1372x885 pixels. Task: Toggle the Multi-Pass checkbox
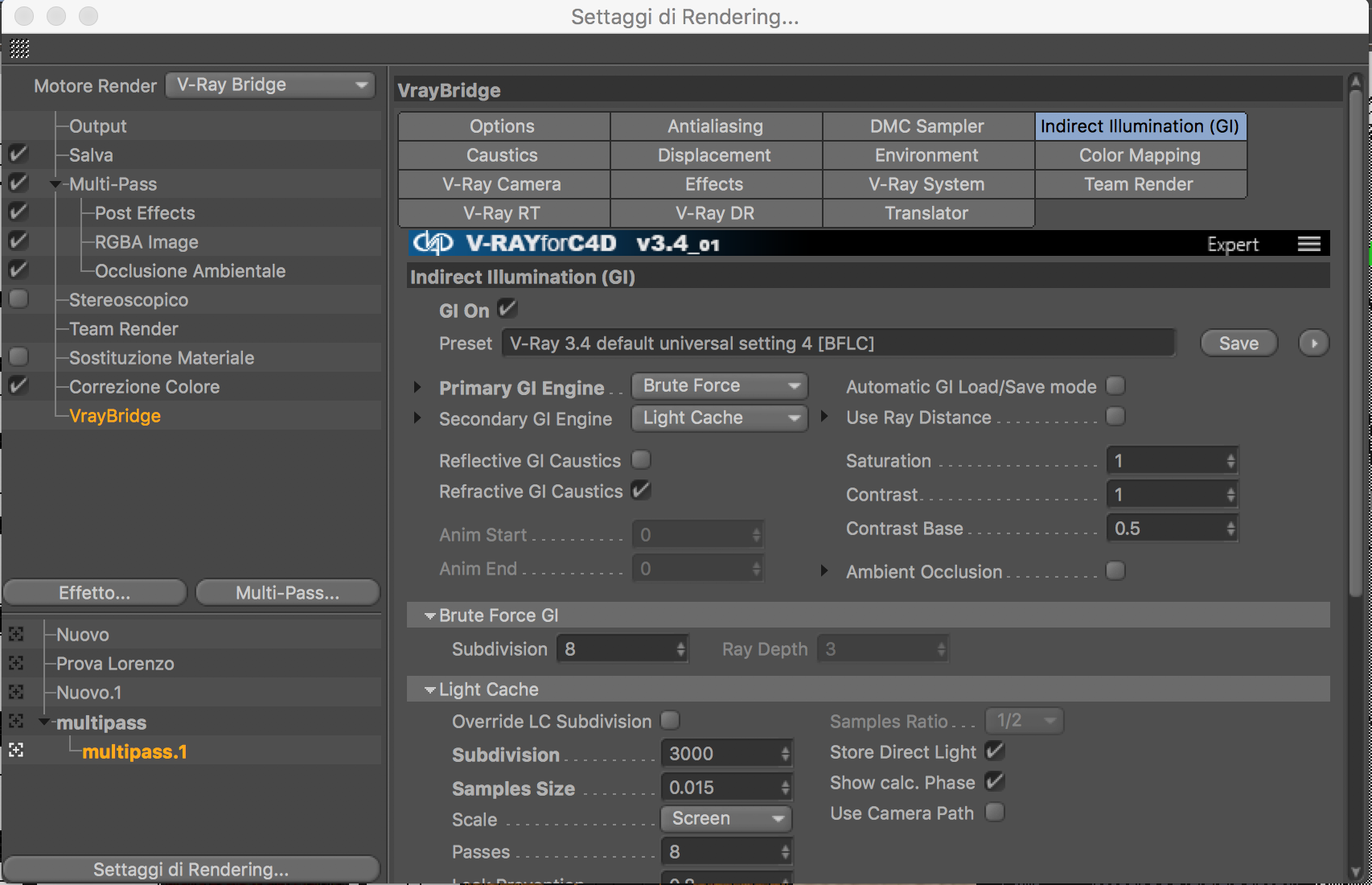pos(18,183)
